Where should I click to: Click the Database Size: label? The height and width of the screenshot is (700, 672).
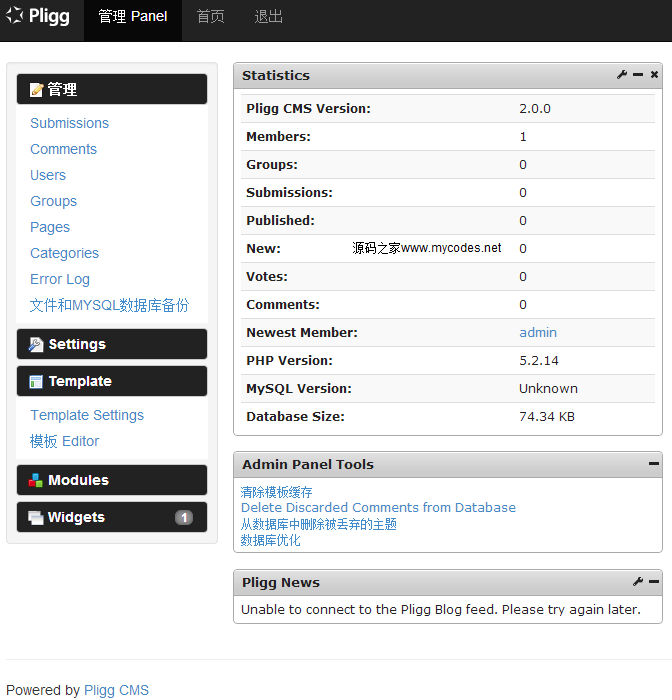[x=296, y=417]
